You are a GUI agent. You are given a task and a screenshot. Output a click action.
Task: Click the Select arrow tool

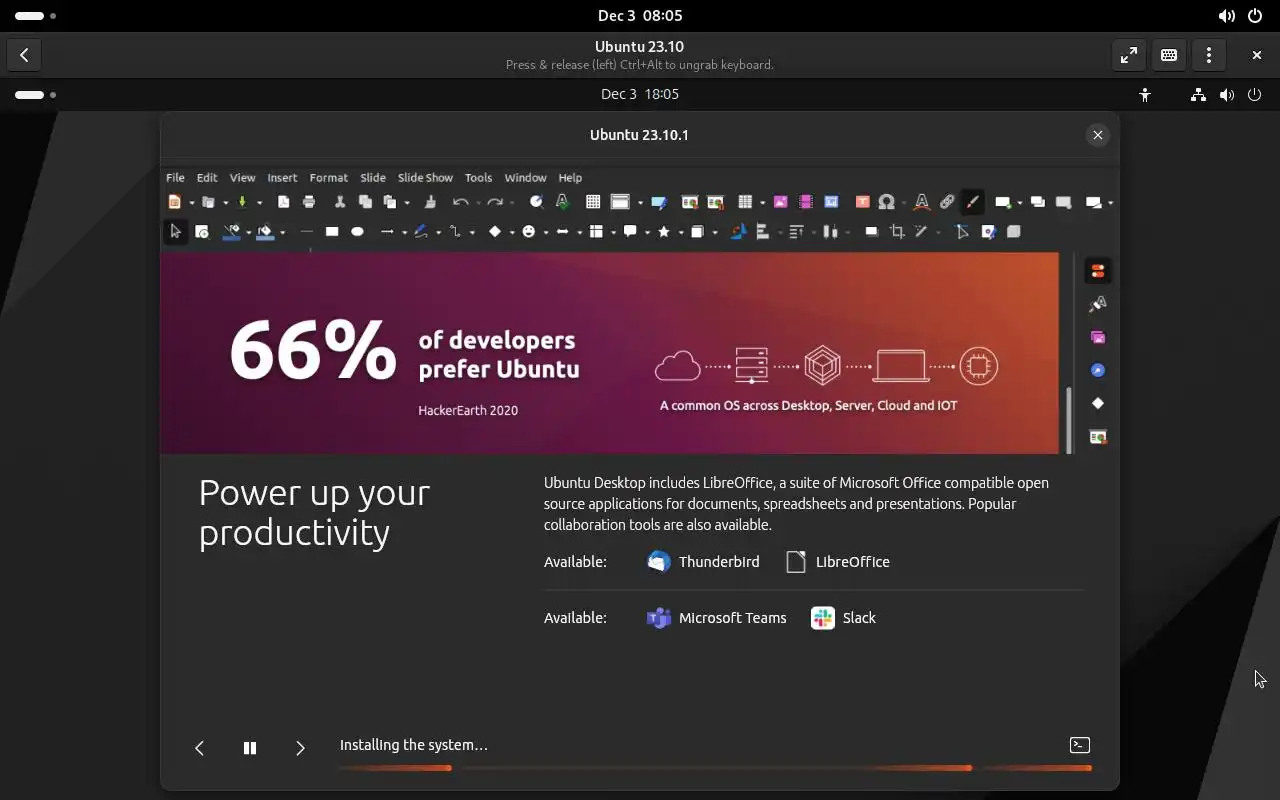point(175,232)
